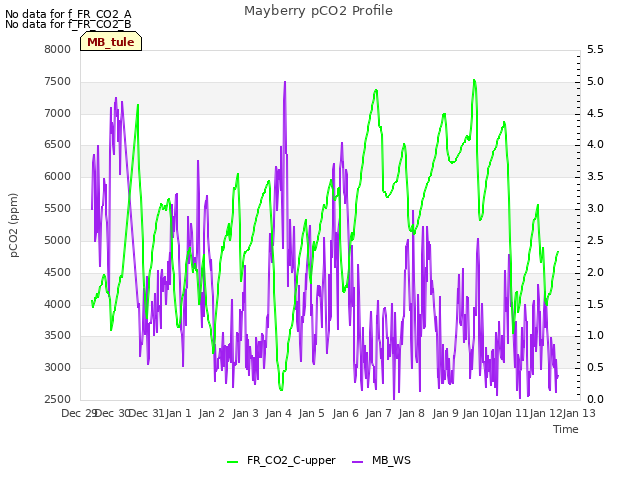Click the Jan 7 date tick label
Image resolution: width=640 pixels, height=480 pixels.
379,414
